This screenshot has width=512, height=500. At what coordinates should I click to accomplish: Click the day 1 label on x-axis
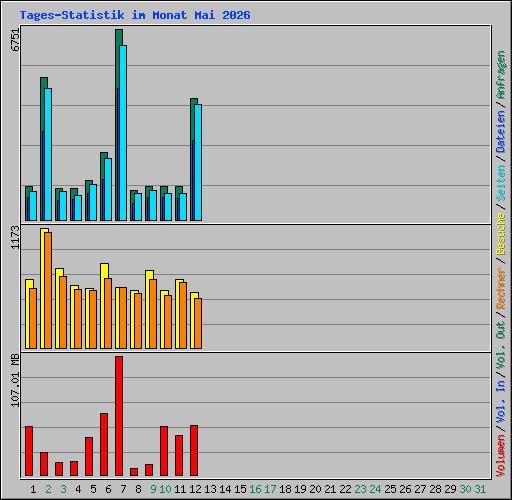33,489
